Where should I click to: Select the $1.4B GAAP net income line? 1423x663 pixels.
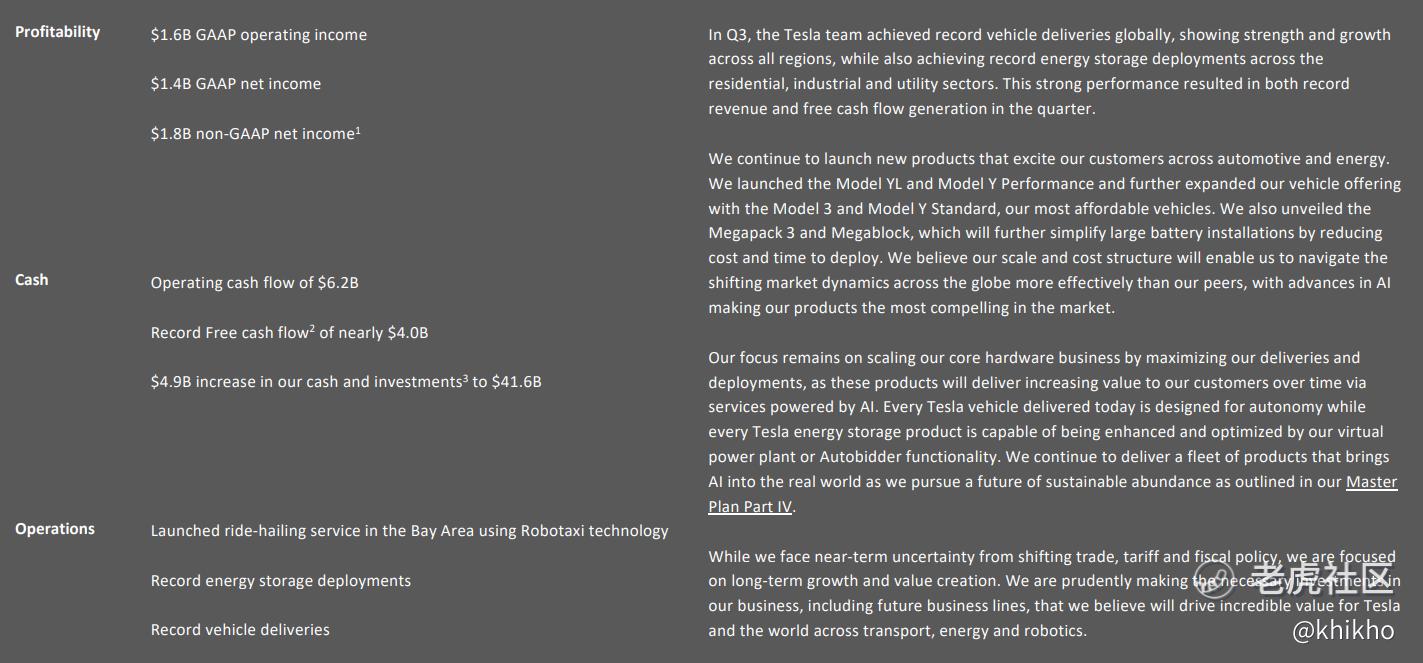[x=236, y=84]
